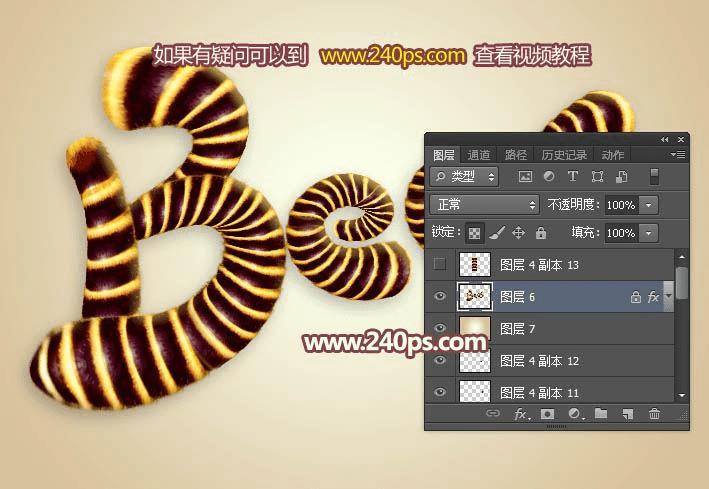The height and width of the screenshot is (489, 709).
Task: Show hidden layer 图层 4 副本 13
Action: (440, 264)
